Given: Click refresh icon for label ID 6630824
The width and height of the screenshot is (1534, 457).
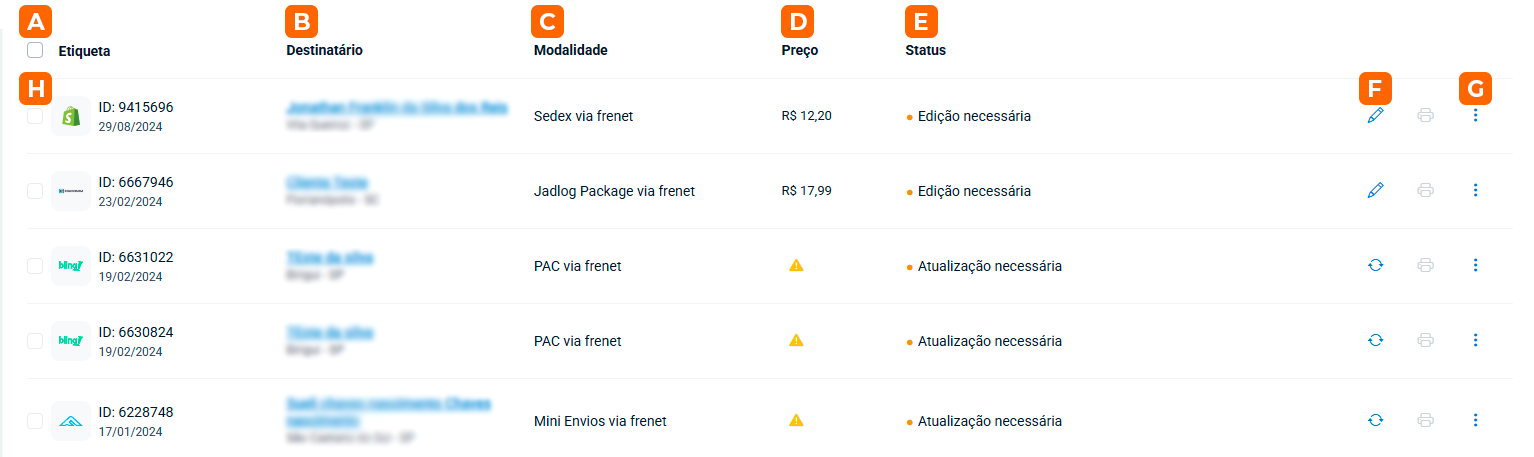Looking at the screenshot, I should (x=1376, y=340).
